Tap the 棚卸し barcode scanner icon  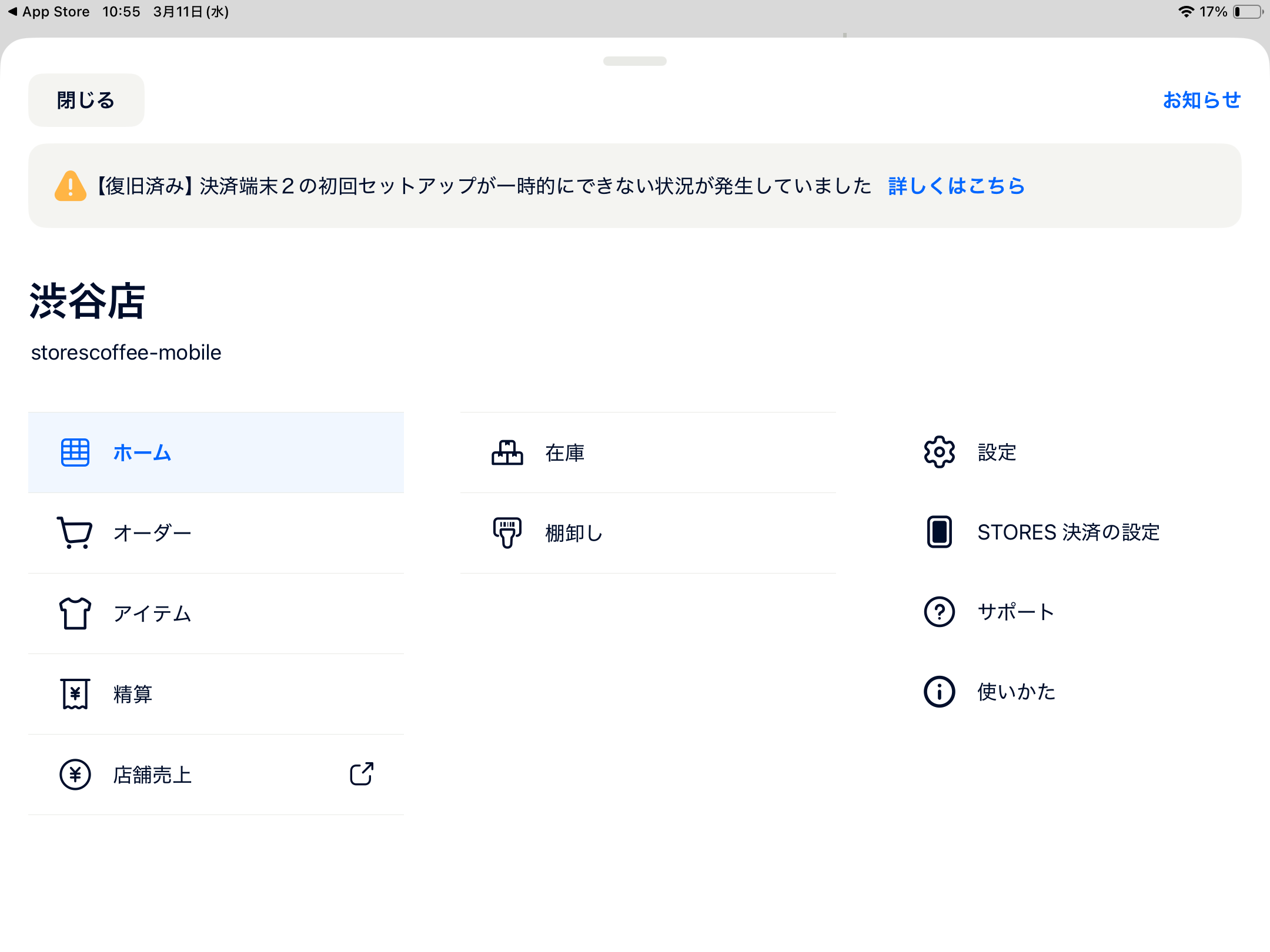507,533
